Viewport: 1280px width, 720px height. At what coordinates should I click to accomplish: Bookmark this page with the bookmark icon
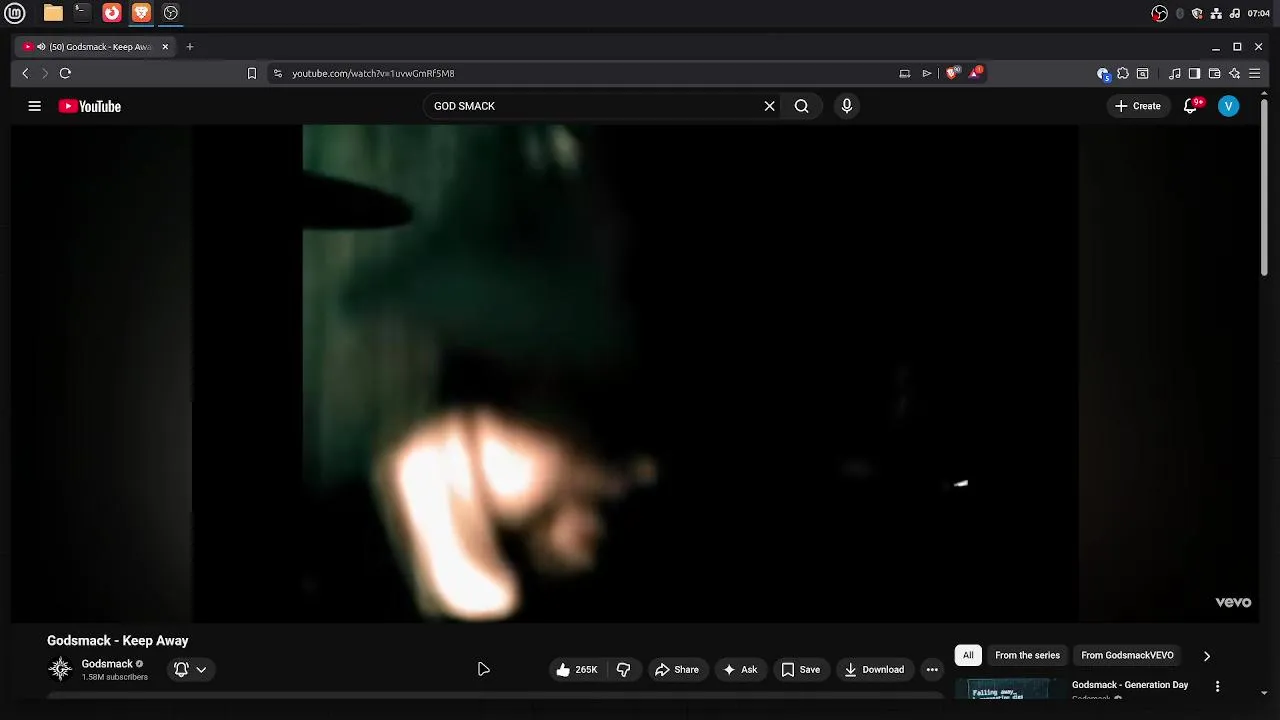click(252, 73)
